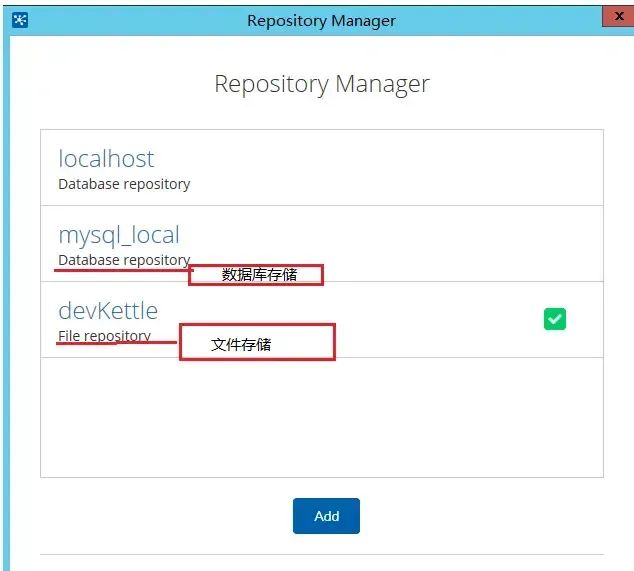Screen dimensions: 634x571
Task: Select the mysql_local repository name
Action: (x=119, y=235)
